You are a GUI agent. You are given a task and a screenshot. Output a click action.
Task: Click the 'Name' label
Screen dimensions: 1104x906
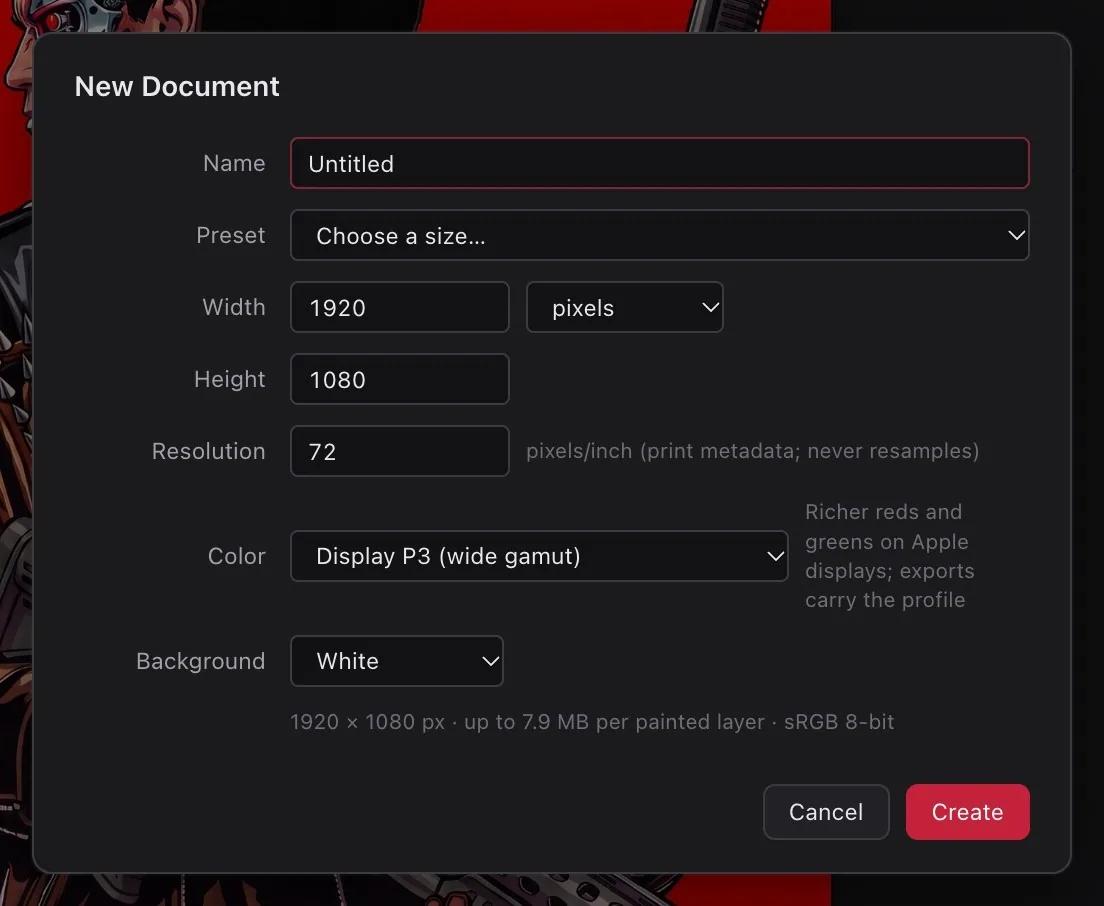click(x=234, y=163)
